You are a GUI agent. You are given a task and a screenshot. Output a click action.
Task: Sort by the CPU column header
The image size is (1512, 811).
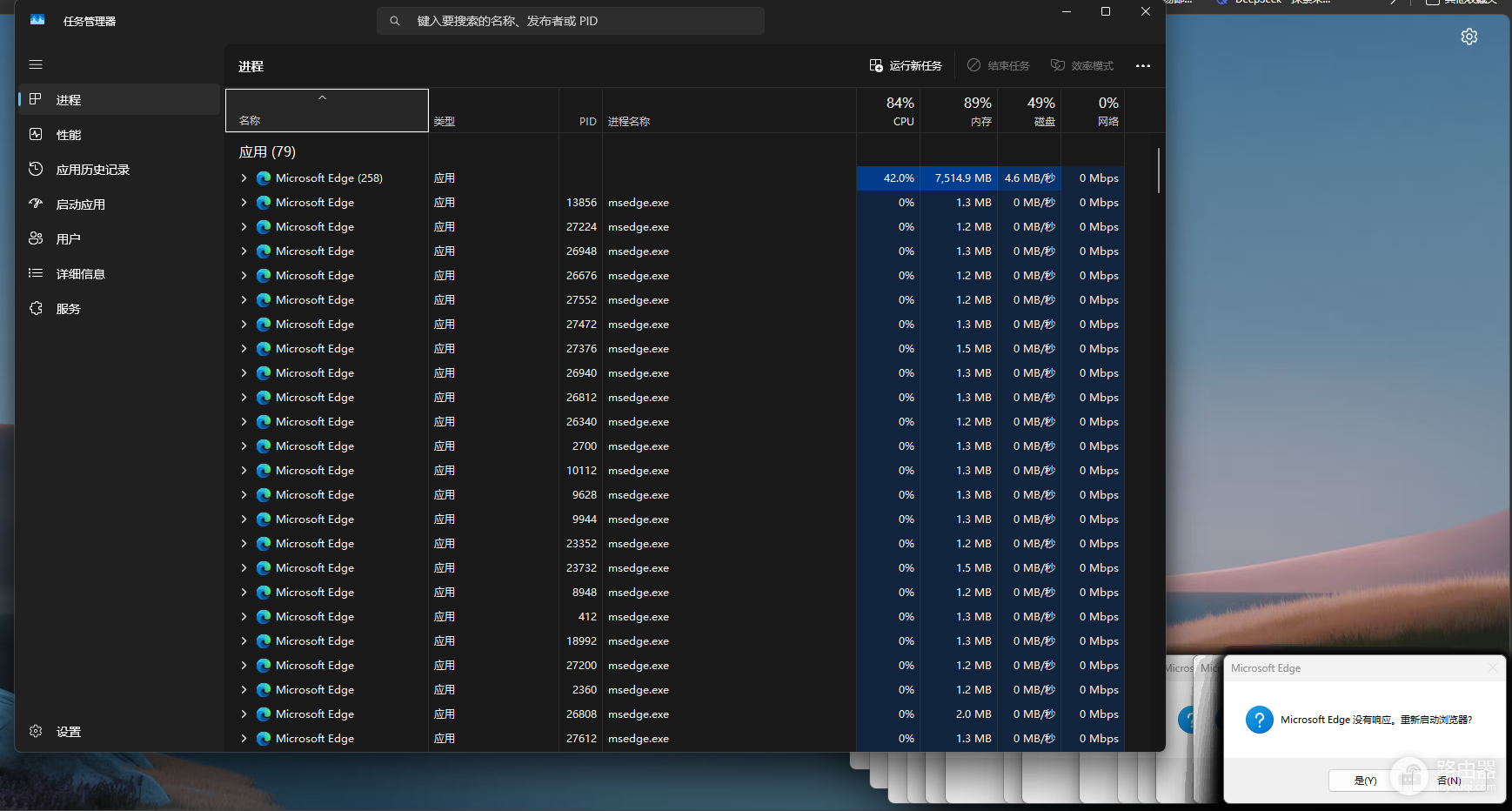click(888, 111)
